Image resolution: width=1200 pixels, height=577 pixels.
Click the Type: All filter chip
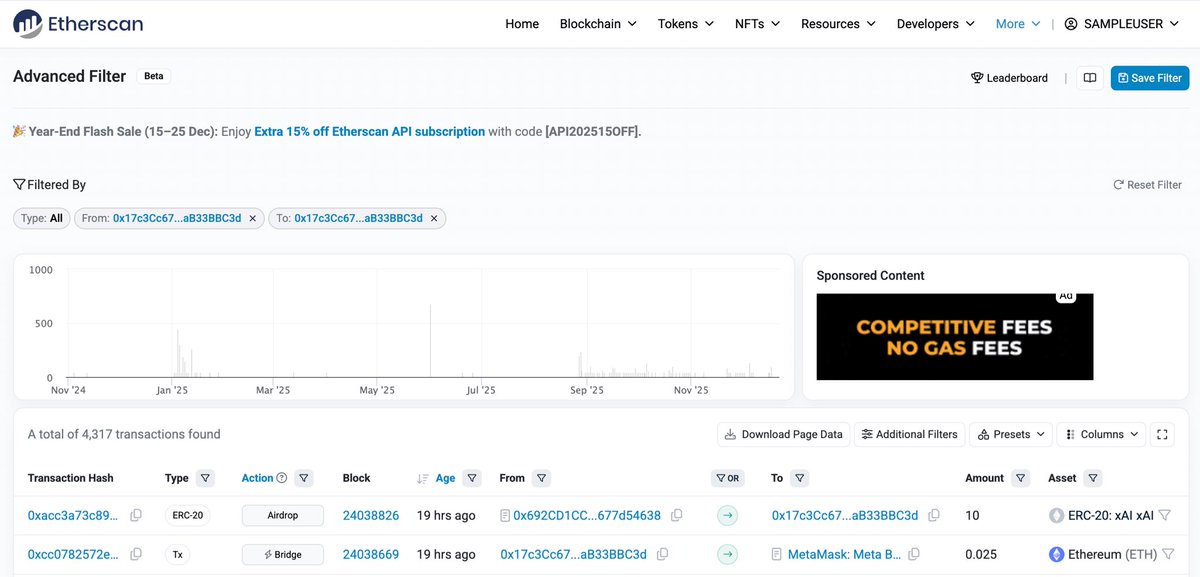[x=42, y=218]
